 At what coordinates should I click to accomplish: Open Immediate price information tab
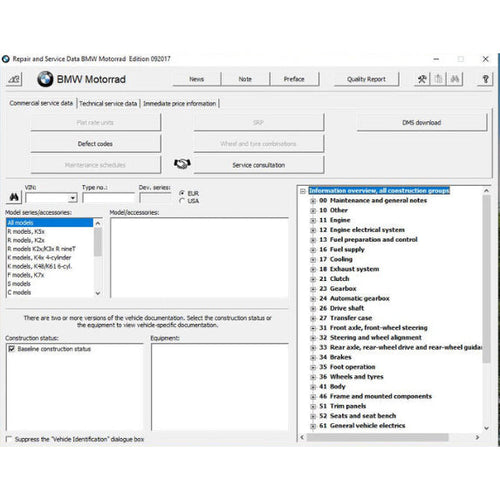tap(180, 103)
